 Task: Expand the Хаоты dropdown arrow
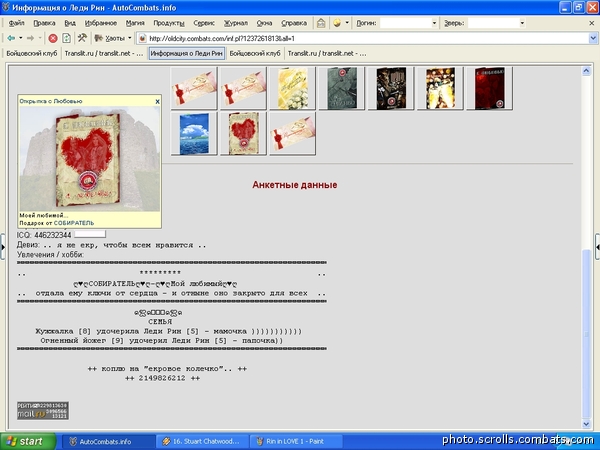(x=129, y=38)
